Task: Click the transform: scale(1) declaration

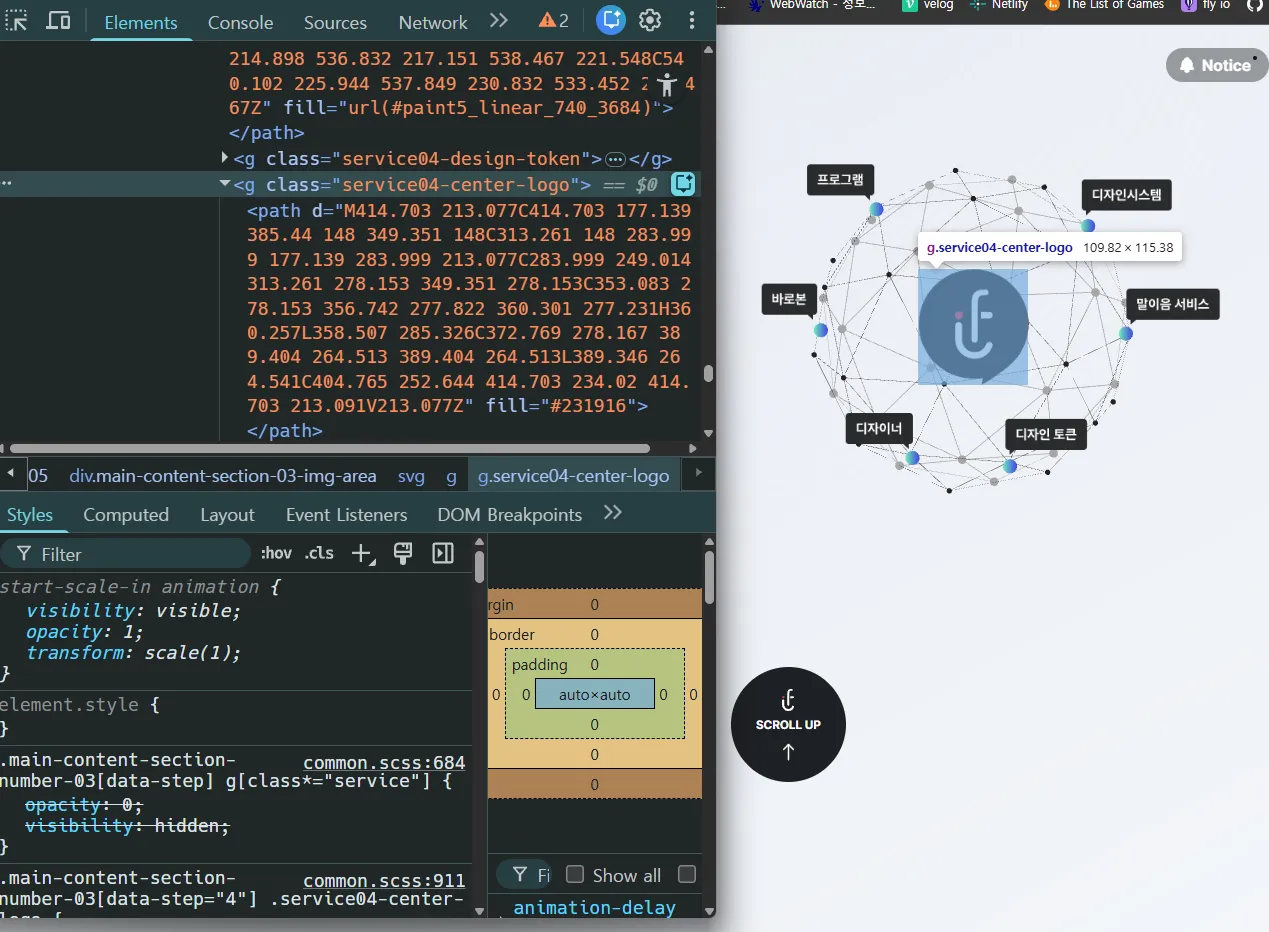Action: [134, 653]
